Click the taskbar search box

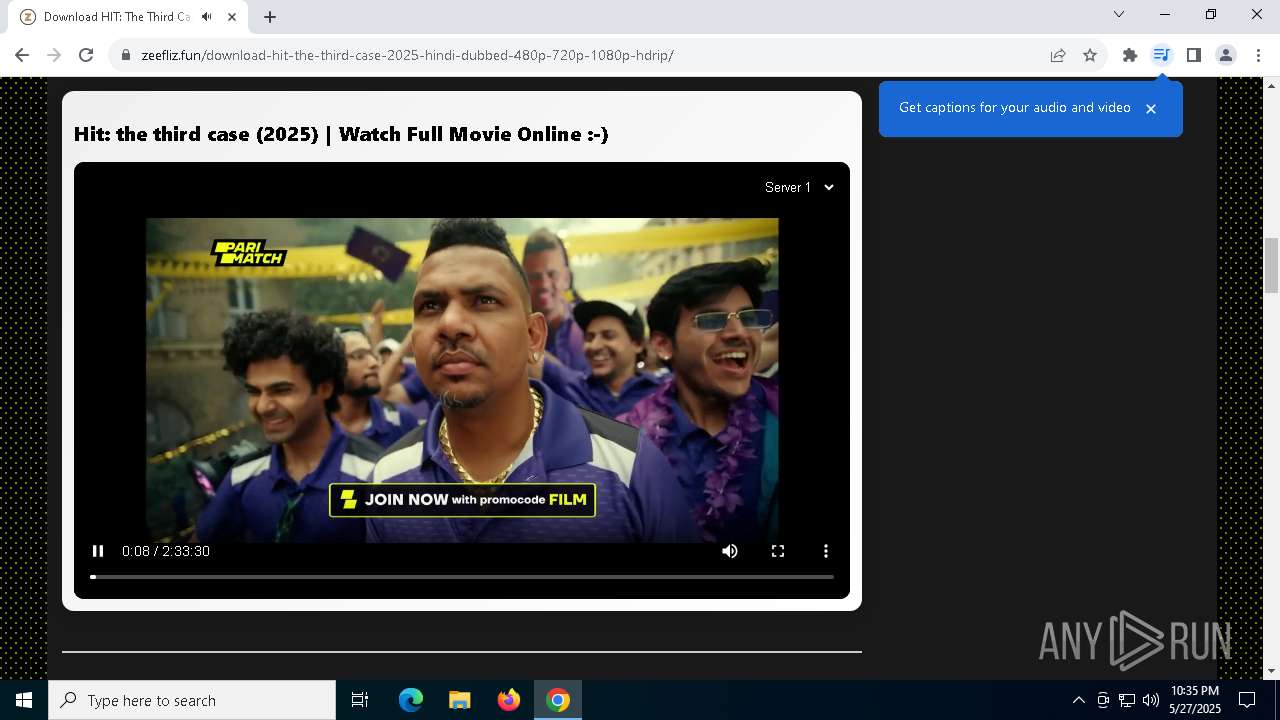(192, 700)
